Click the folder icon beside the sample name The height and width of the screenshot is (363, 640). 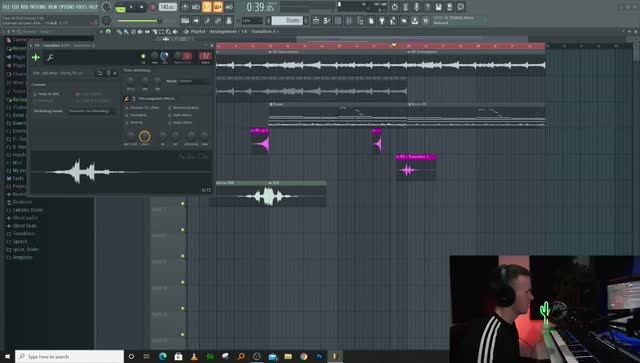[100, 73]
